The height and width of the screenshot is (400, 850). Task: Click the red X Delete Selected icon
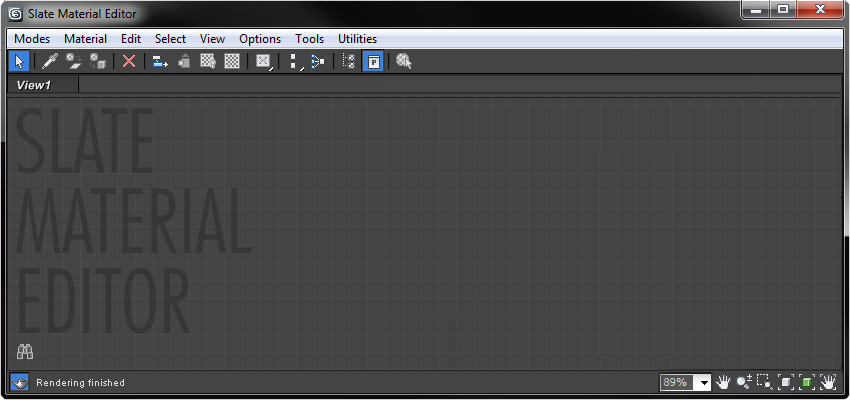(128, 61)
